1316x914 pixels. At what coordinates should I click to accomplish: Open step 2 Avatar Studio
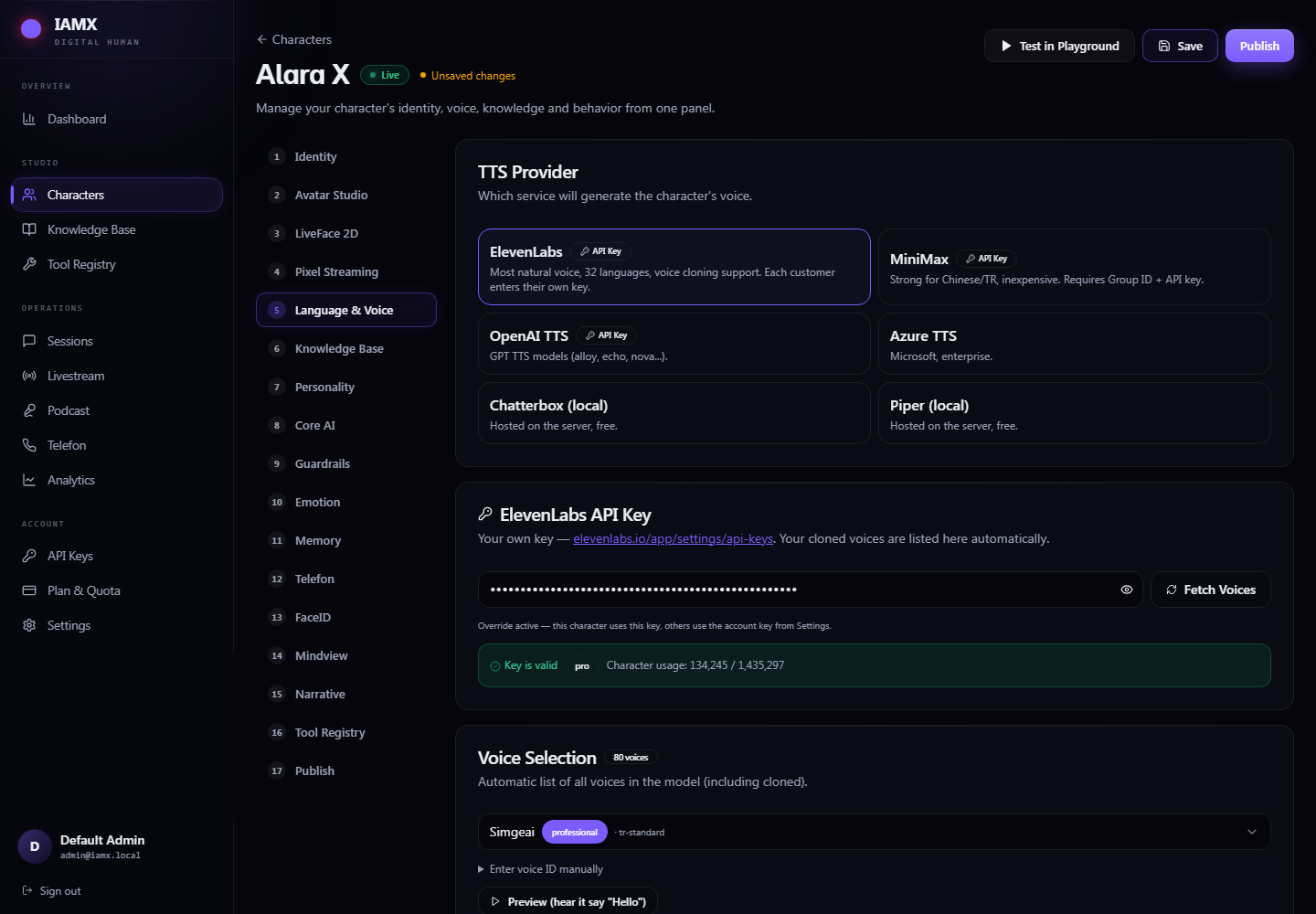(346, 195)
